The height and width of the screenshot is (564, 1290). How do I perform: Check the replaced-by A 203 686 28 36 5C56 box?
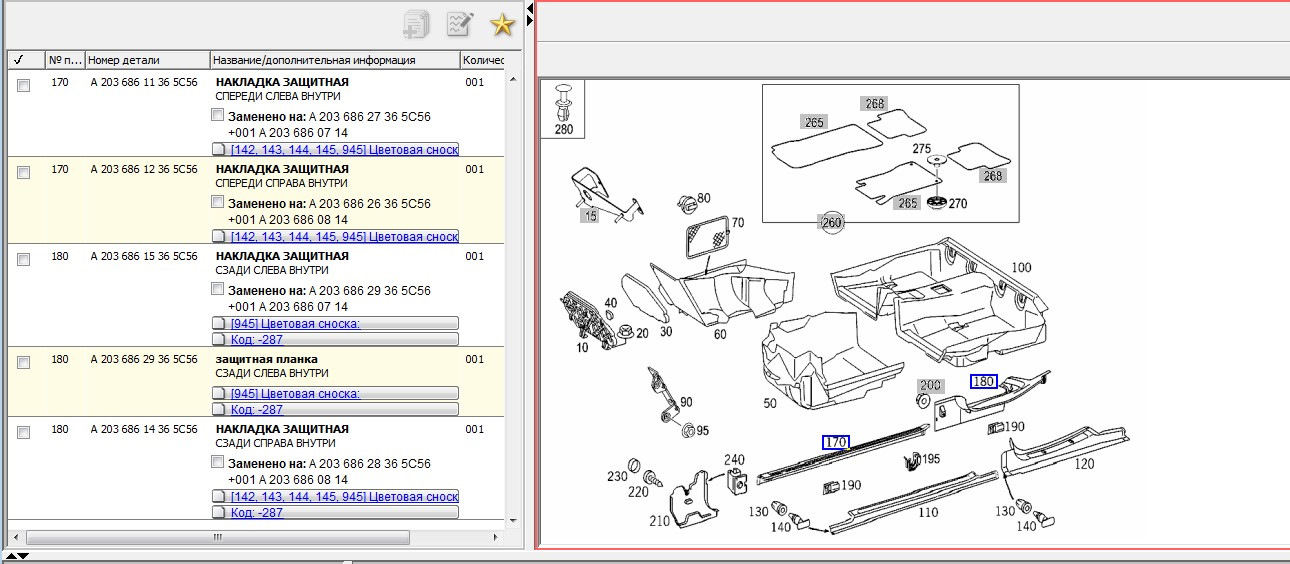pyautogui.click(x=218, y=463)
